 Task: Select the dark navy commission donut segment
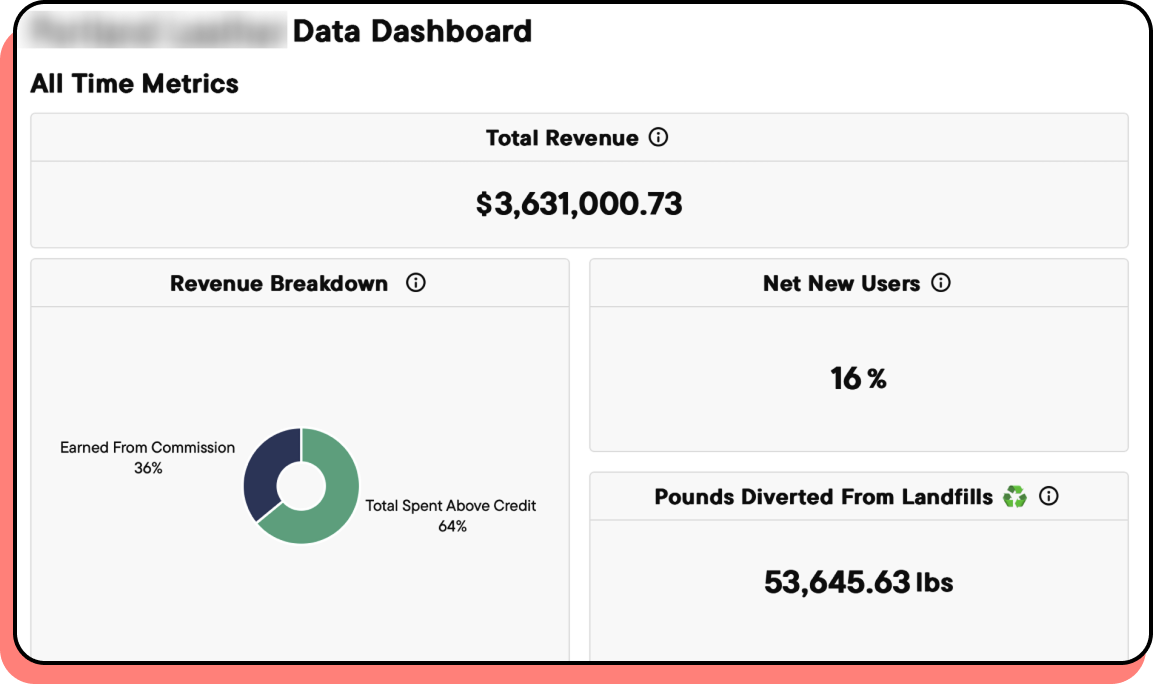pos(266,471)
